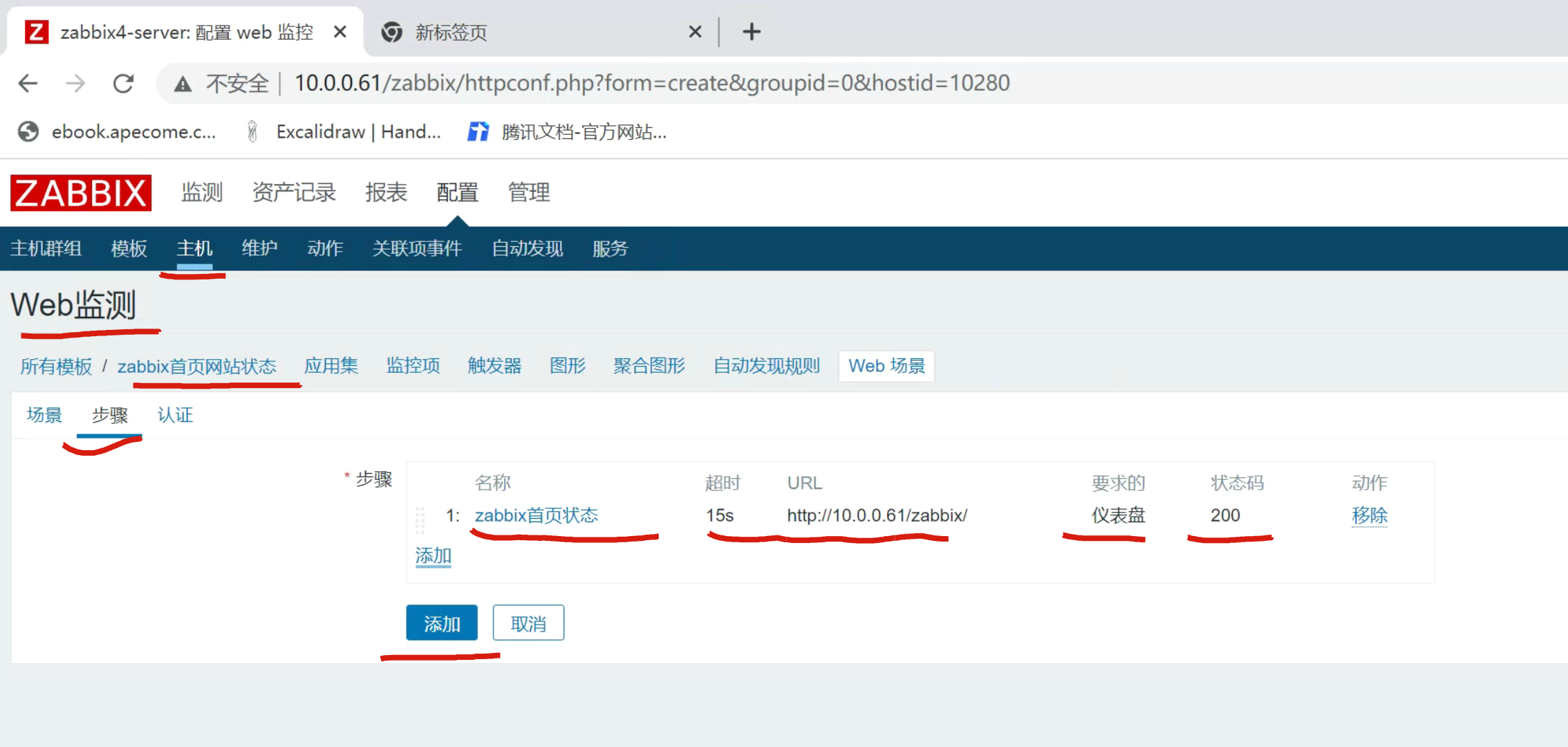Open the 监测 top menu
The height and width of the screenshot is (747, 1568).
[202, 192]
